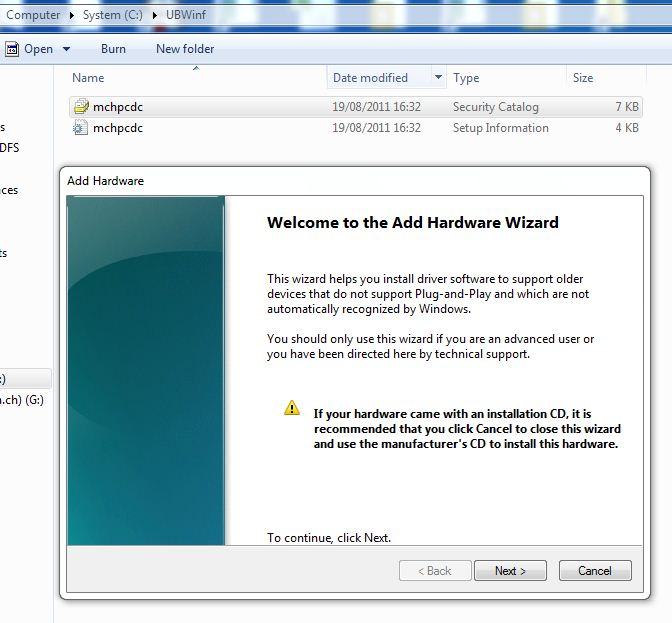Viewport: 672px width, 623px height.
Task: Select UBWinf in the address breadcrumb
Action: (x=186, y=15)
